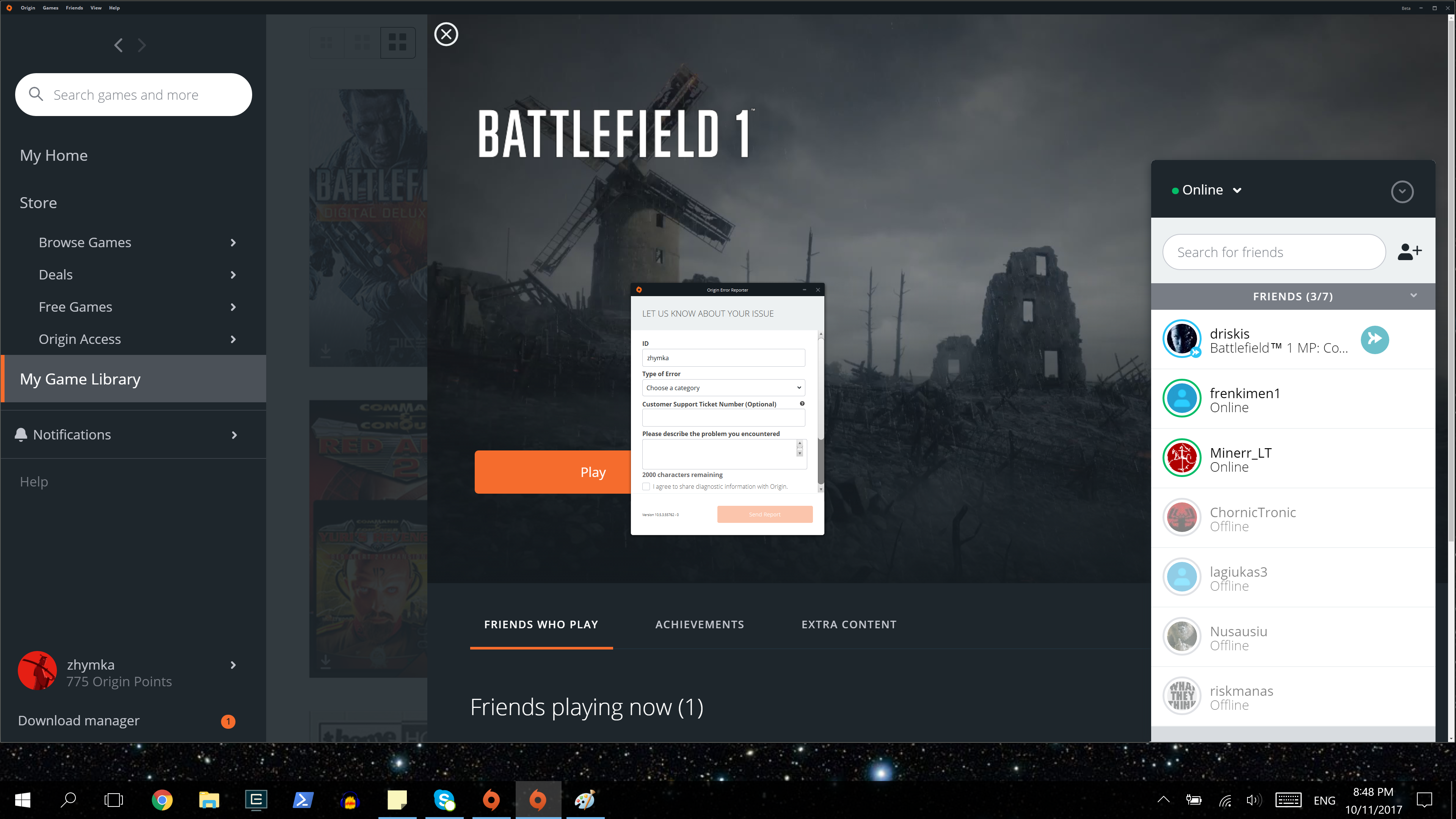The height and width of the screenshot is (819, 1456).
Task: Open the Type of Error category dropdown
Action: tap(723, 388)
